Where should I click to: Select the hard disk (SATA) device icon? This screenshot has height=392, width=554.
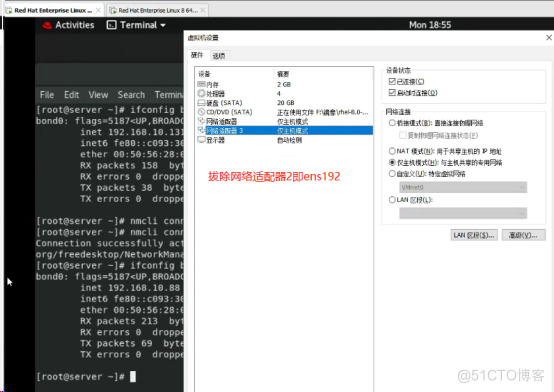point(201,103)
